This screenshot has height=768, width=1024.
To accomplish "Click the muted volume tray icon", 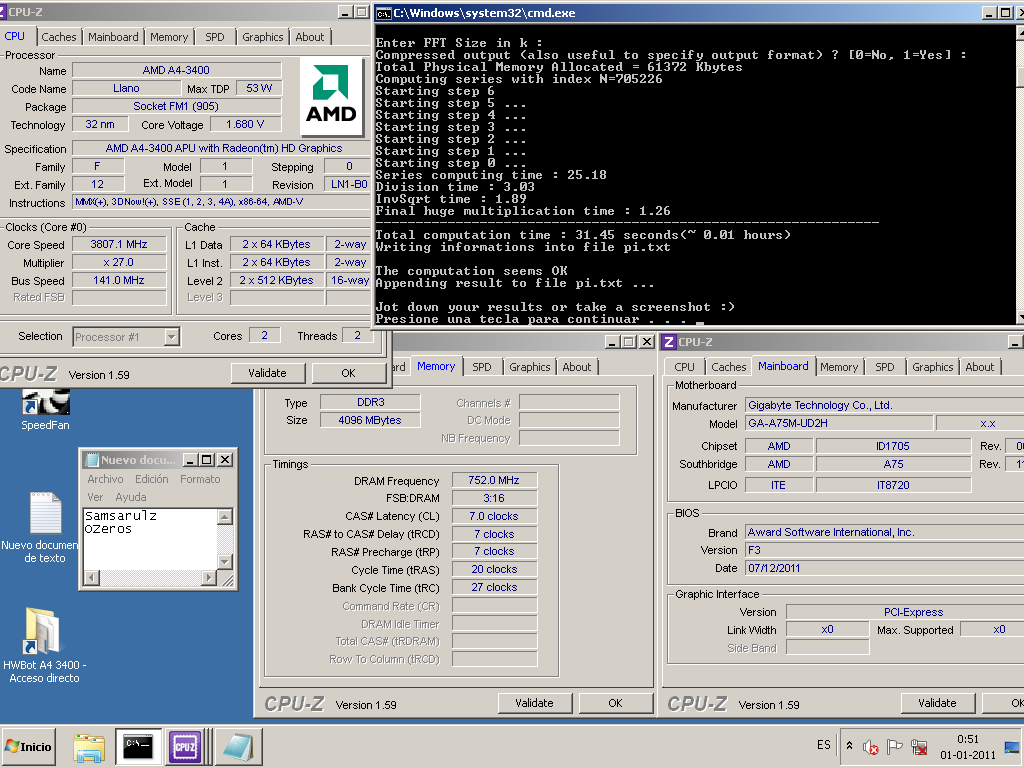I will click(x=871, y=747).
